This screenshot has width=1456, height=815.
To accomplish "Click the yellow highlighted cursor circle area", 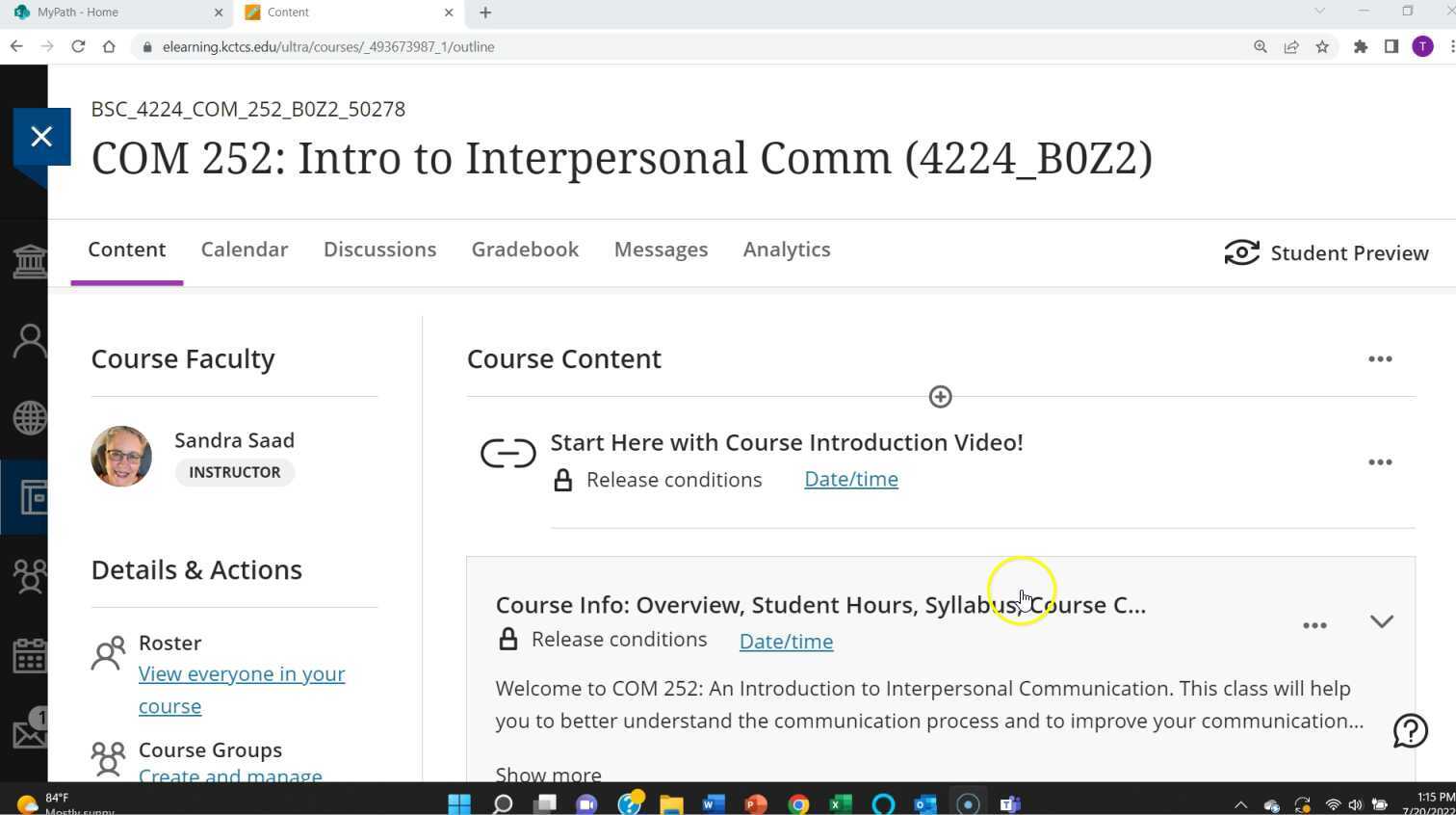I will (1021, 590).
